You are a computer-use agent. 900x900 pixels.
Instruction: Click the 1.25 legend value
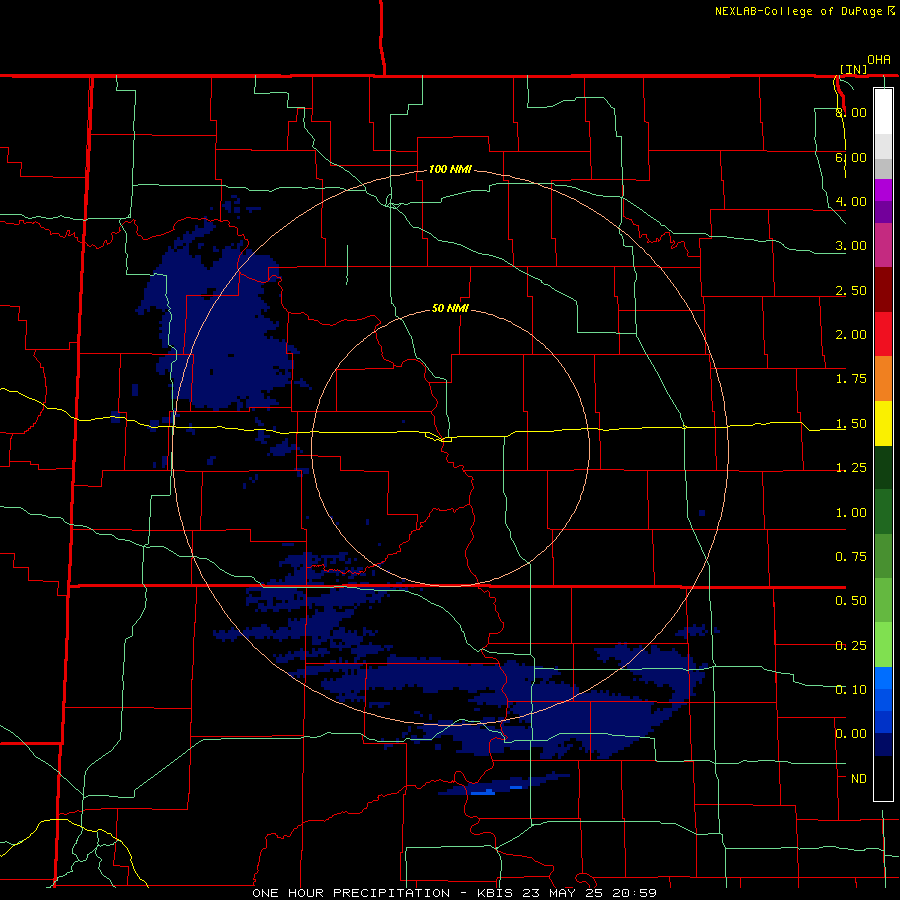(x=851, y=468)
